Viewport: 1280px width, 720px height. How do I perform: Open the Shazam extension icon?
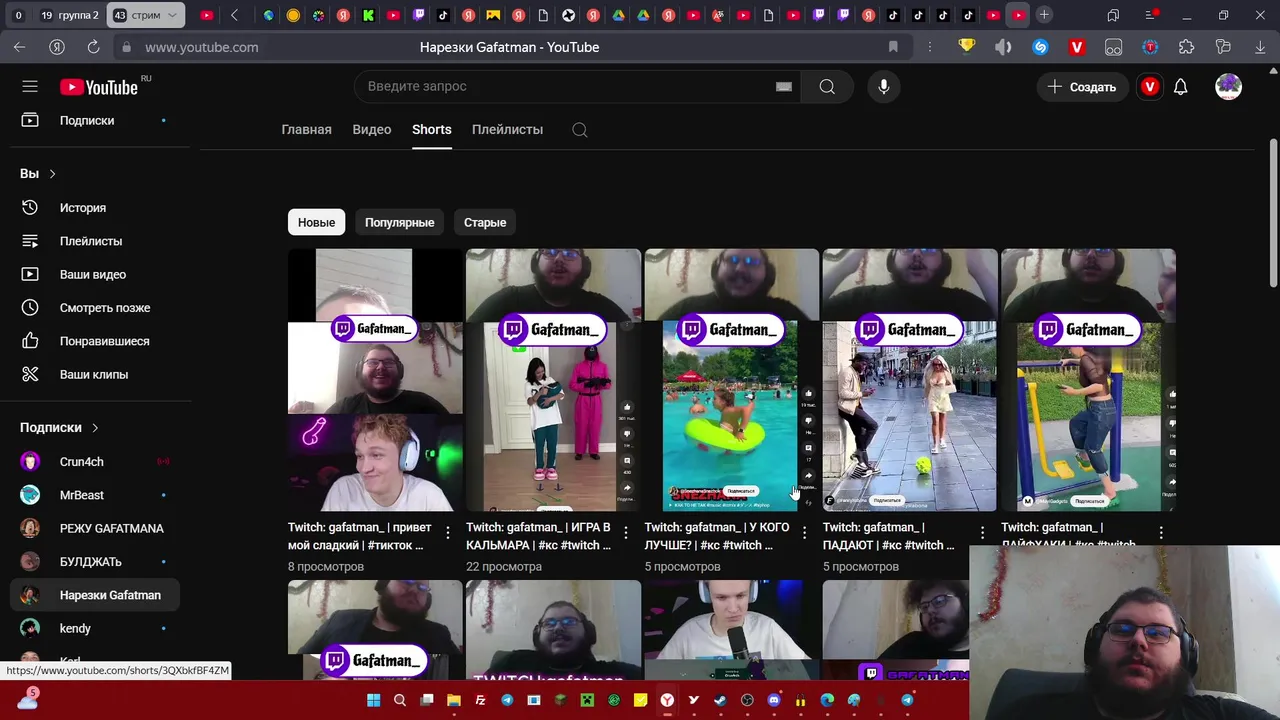[1040, 47]
